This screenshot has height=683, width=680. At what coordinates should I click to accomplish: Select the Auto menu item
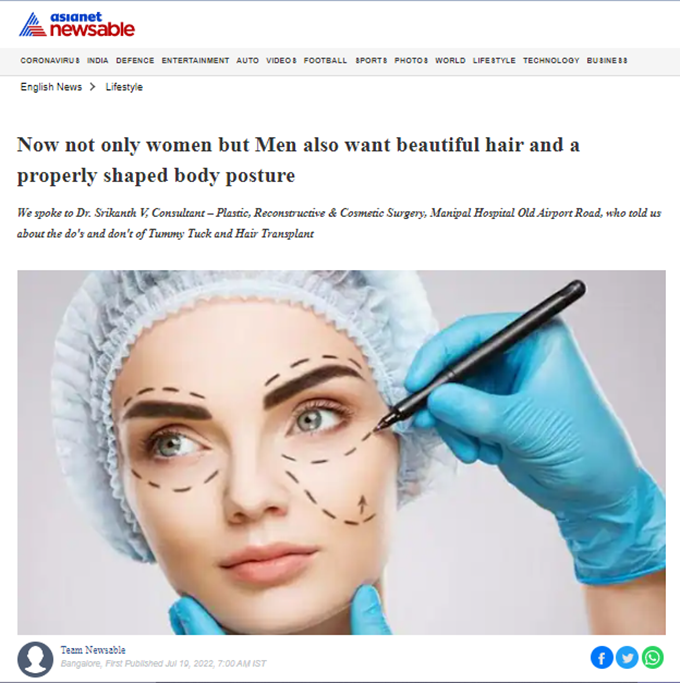(247, 61)
